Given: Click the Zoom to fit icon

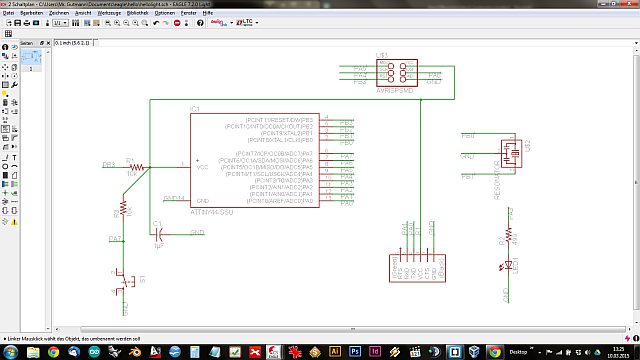Looking at the screenshot, I should point(108,23).
